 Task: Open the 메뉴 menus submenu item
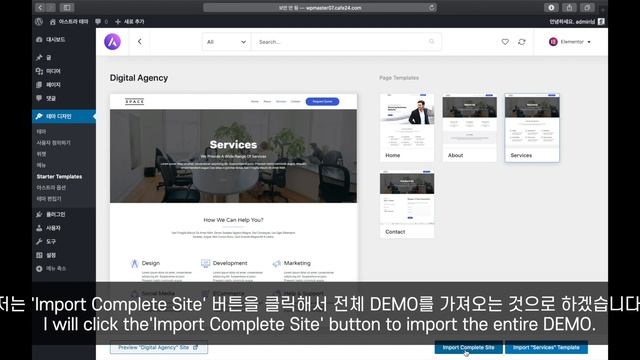(41, 165)
